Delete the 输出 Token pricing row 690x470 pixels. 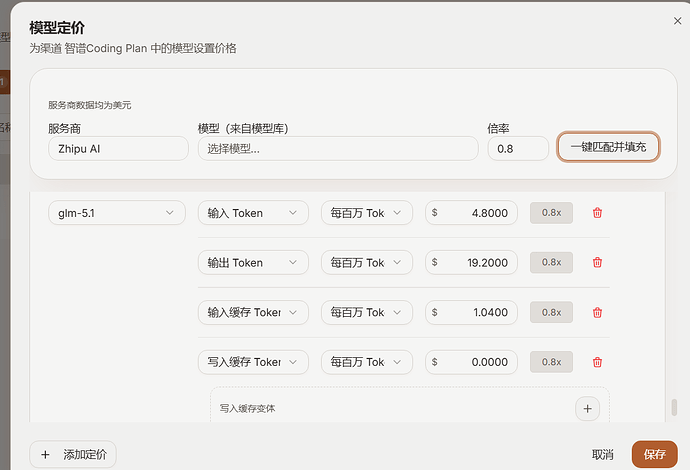click(x=597, y=263)
